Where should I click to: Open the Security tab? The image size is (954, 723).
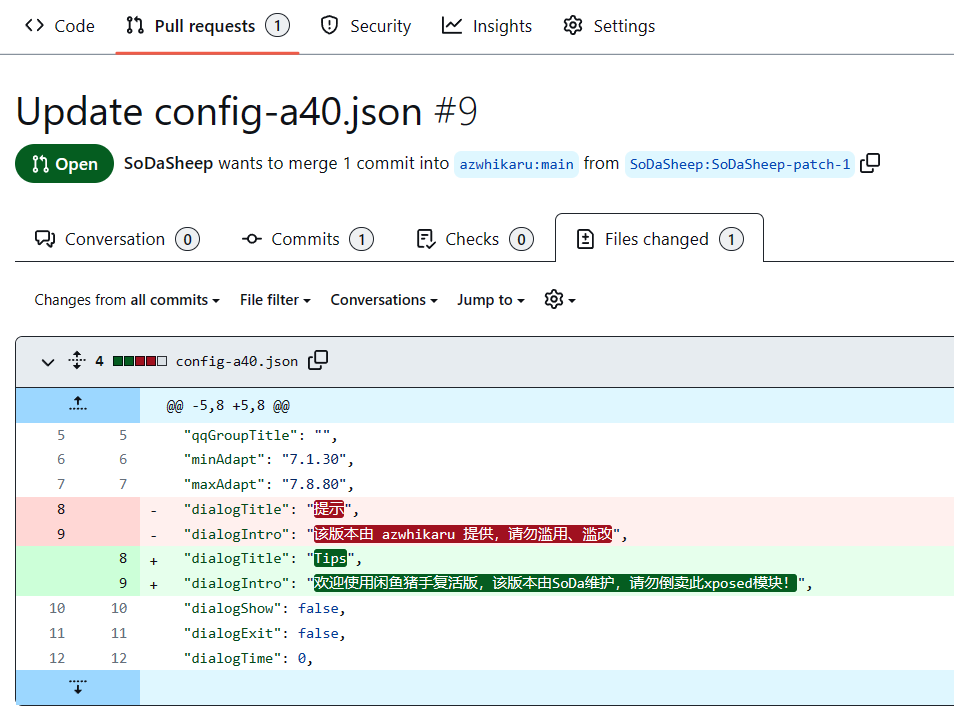point(366,26)
